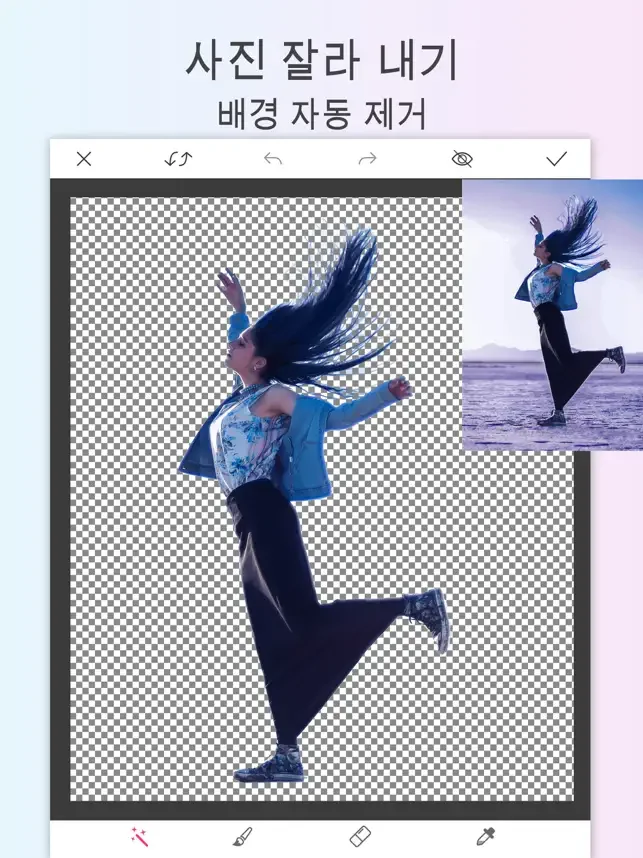Tap the '배경 자동 제거' subtitle
This screenshot has width=643, height=858.
click(x=321, y=114)
